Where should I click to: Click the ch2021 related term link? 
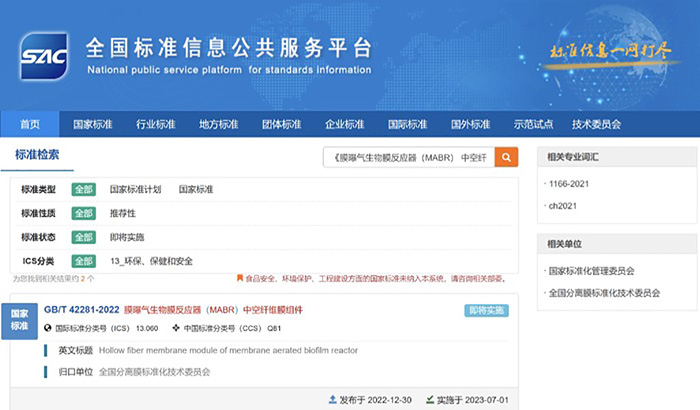pos(562,206)
